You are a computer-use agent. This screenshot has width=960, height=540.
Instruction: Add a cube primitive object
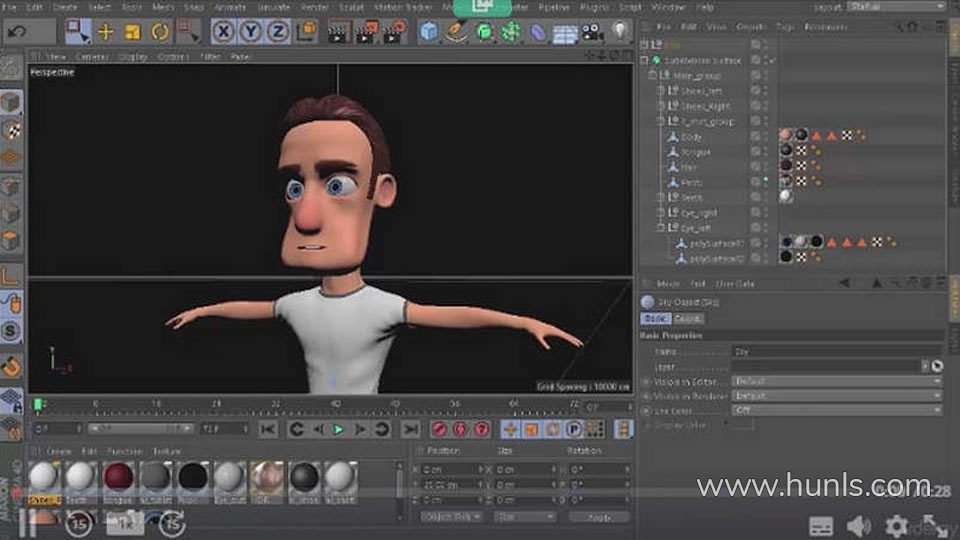(x=429, y=32)
